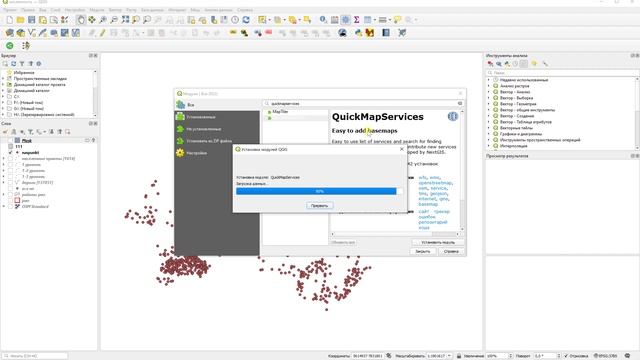Select 'Установить из ZIP файла' tab
Viewport: 640px width, 360px height.
click(x=217, y=141)
